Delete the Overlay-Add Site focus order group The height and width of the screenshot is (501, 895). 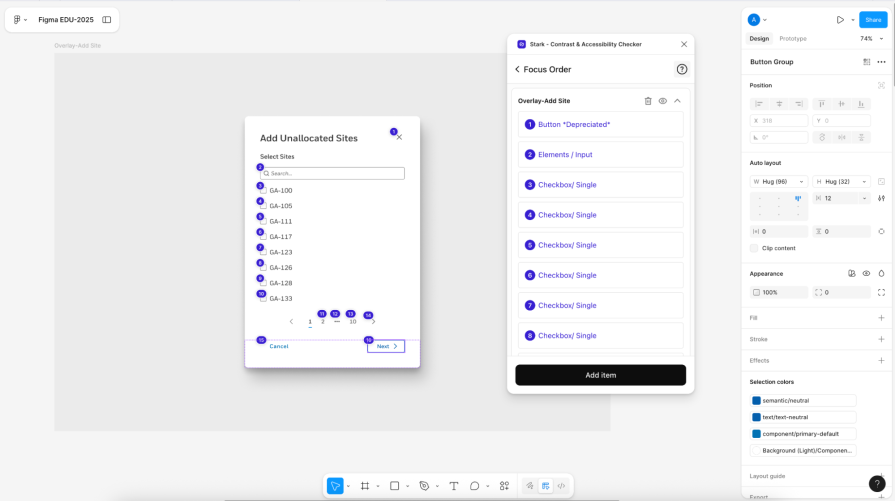tap(648, 100)
